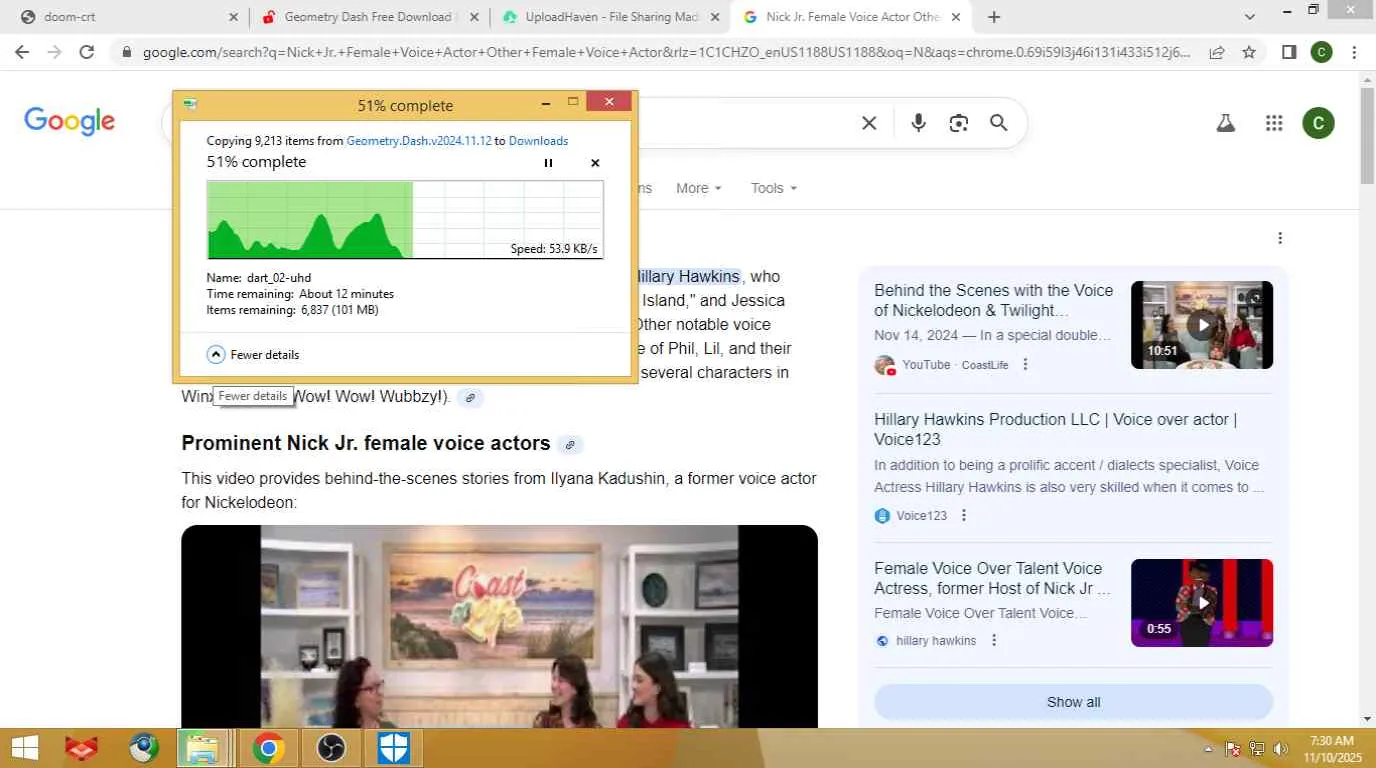
Task: View site information via the lock icon
Action: pos(126,52)
